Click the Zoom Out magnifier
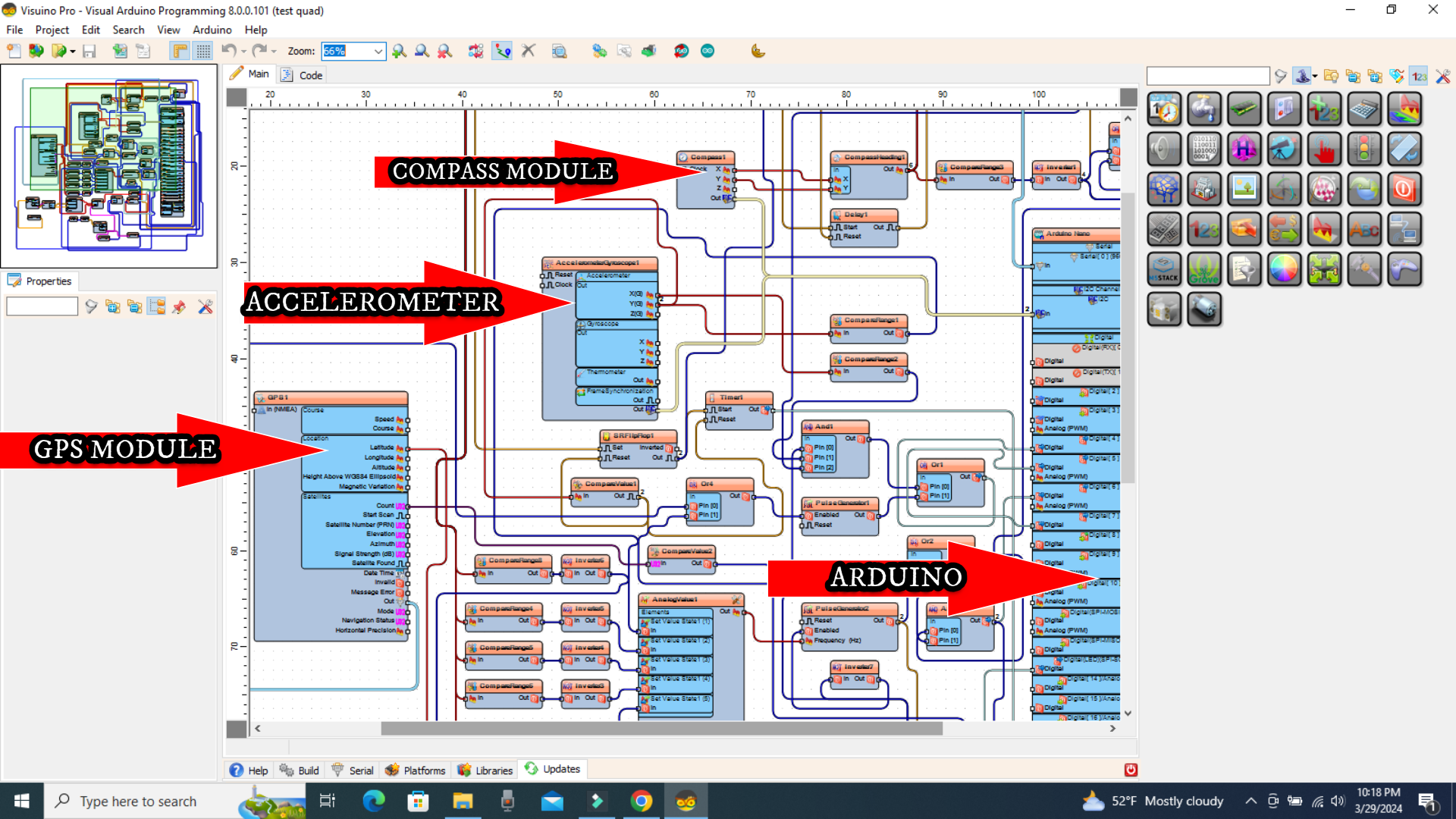 coord(422,51)
